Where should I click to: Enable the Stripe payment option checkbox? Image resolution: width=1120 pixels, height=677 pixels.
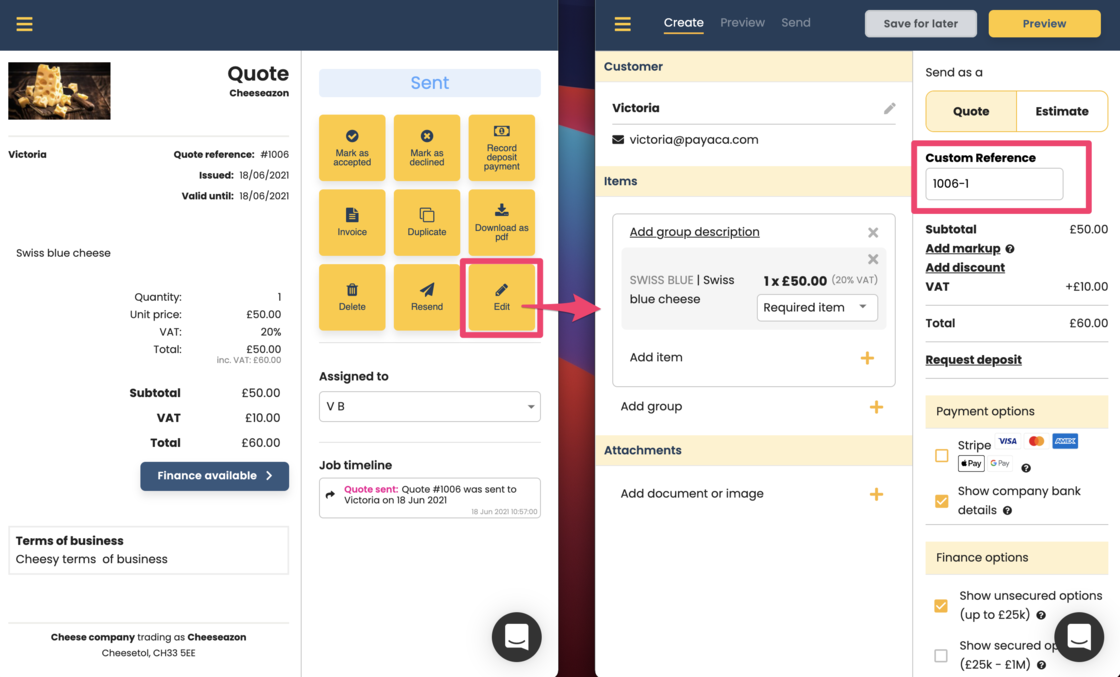pos(941,455)
